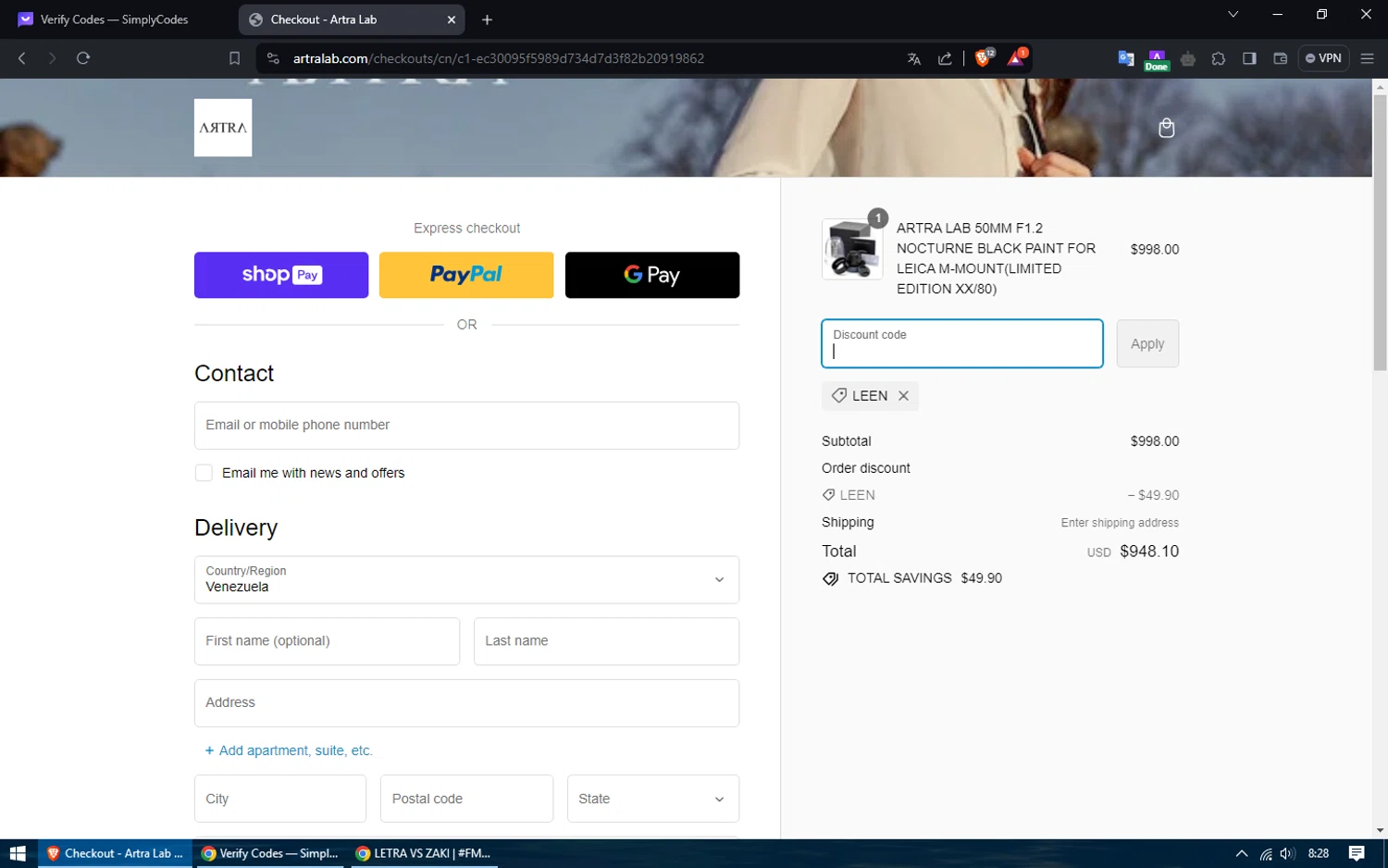Bookmark this page icon
Image resolution: width=1388 pixels, height=868 pixels.
234,58
